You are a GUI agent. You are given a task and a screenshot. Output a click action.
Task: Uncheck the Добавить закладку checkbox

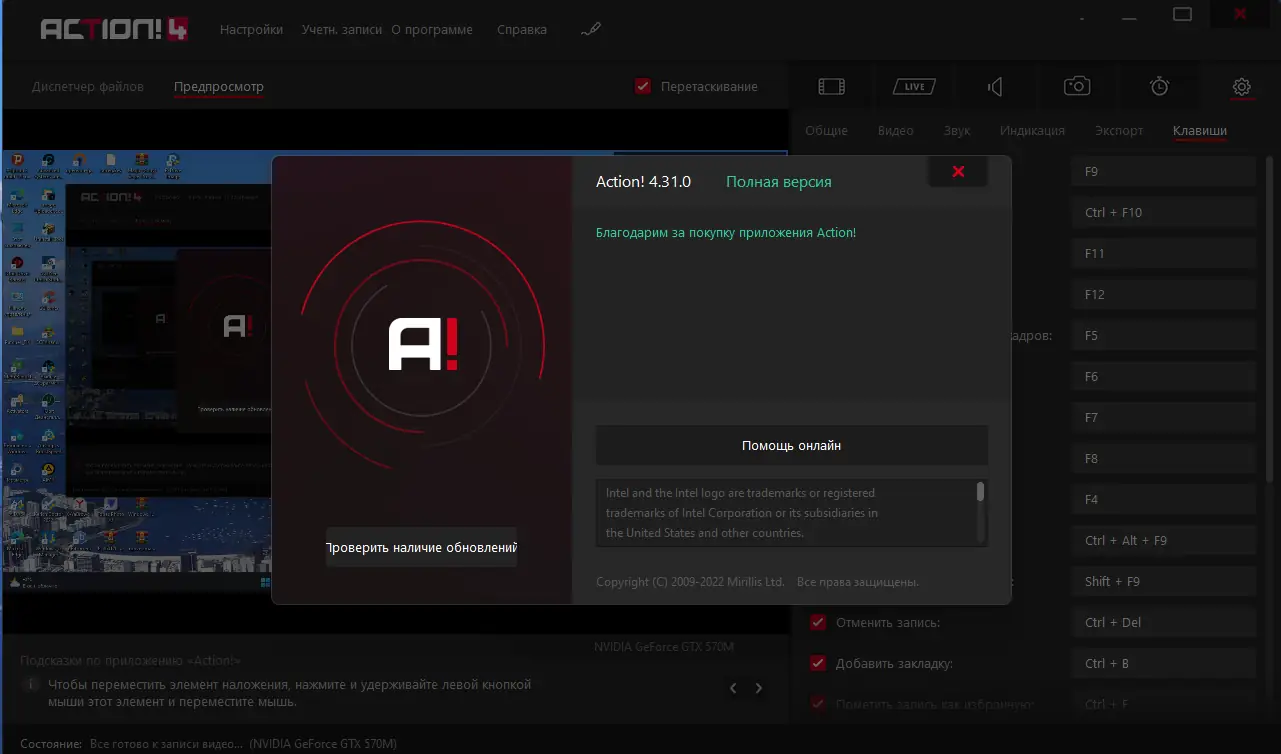[x=818, y=664]
